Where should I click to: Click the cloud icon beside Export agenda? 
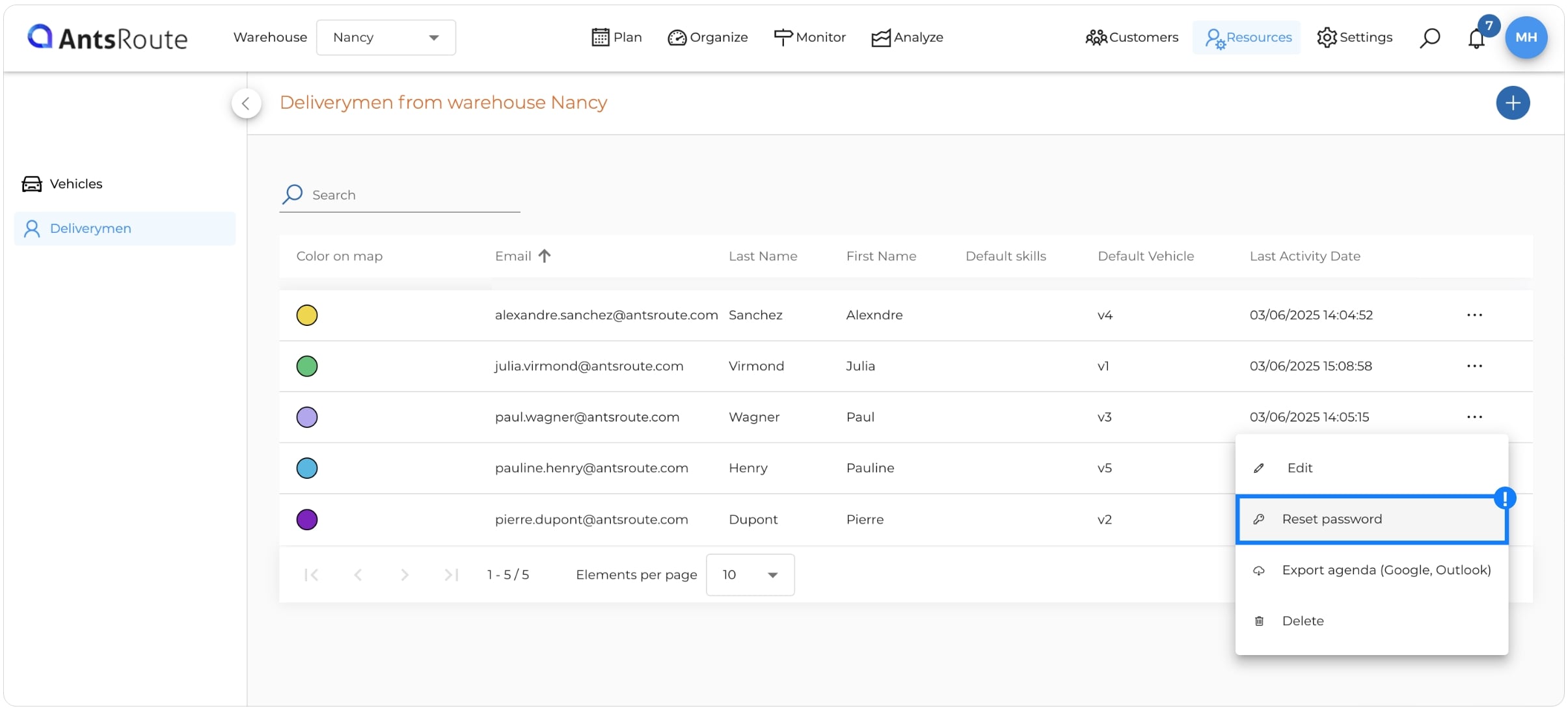coord(1259,570)
